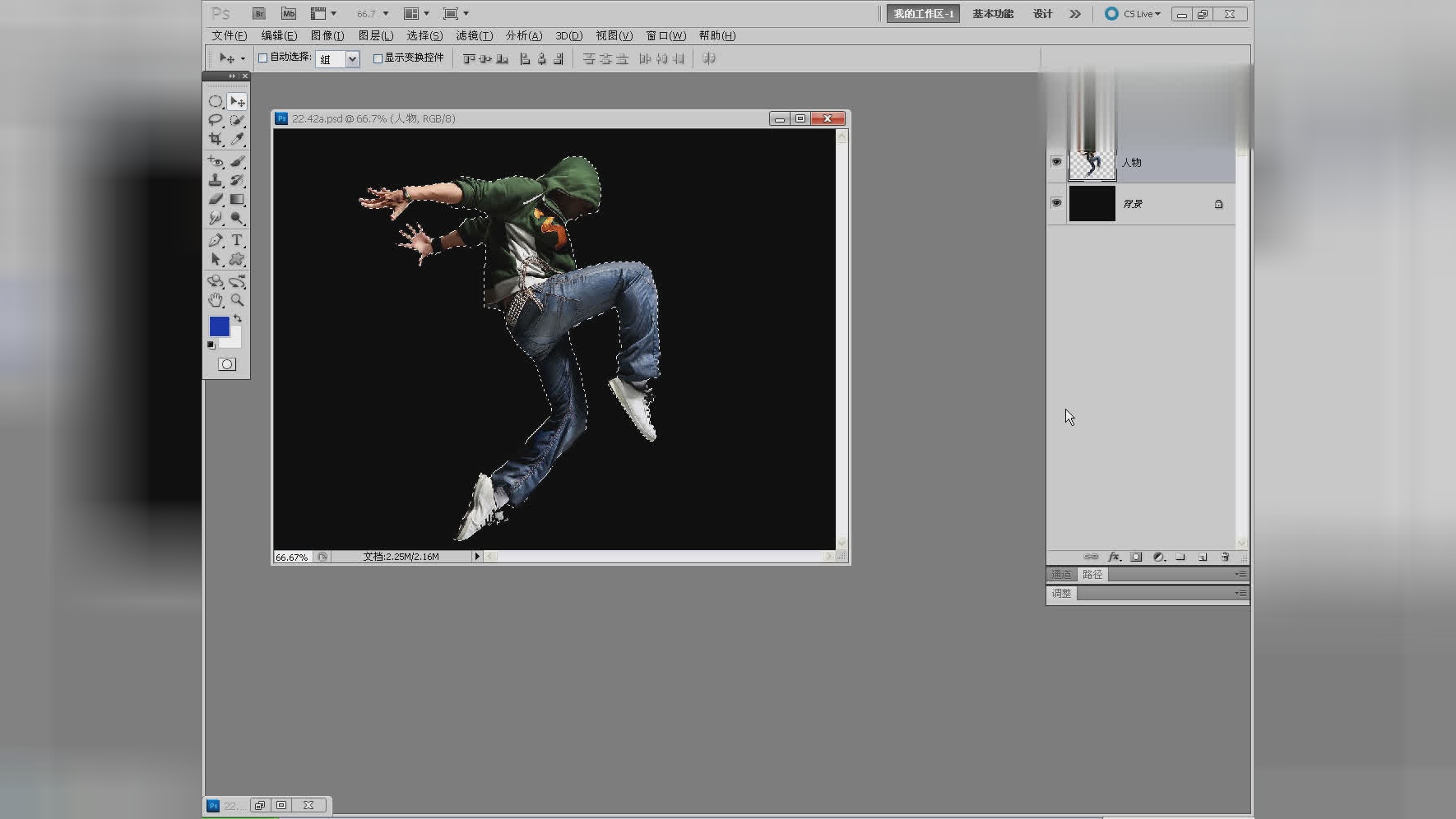Select the Custom Shape tool

(237, 259)
